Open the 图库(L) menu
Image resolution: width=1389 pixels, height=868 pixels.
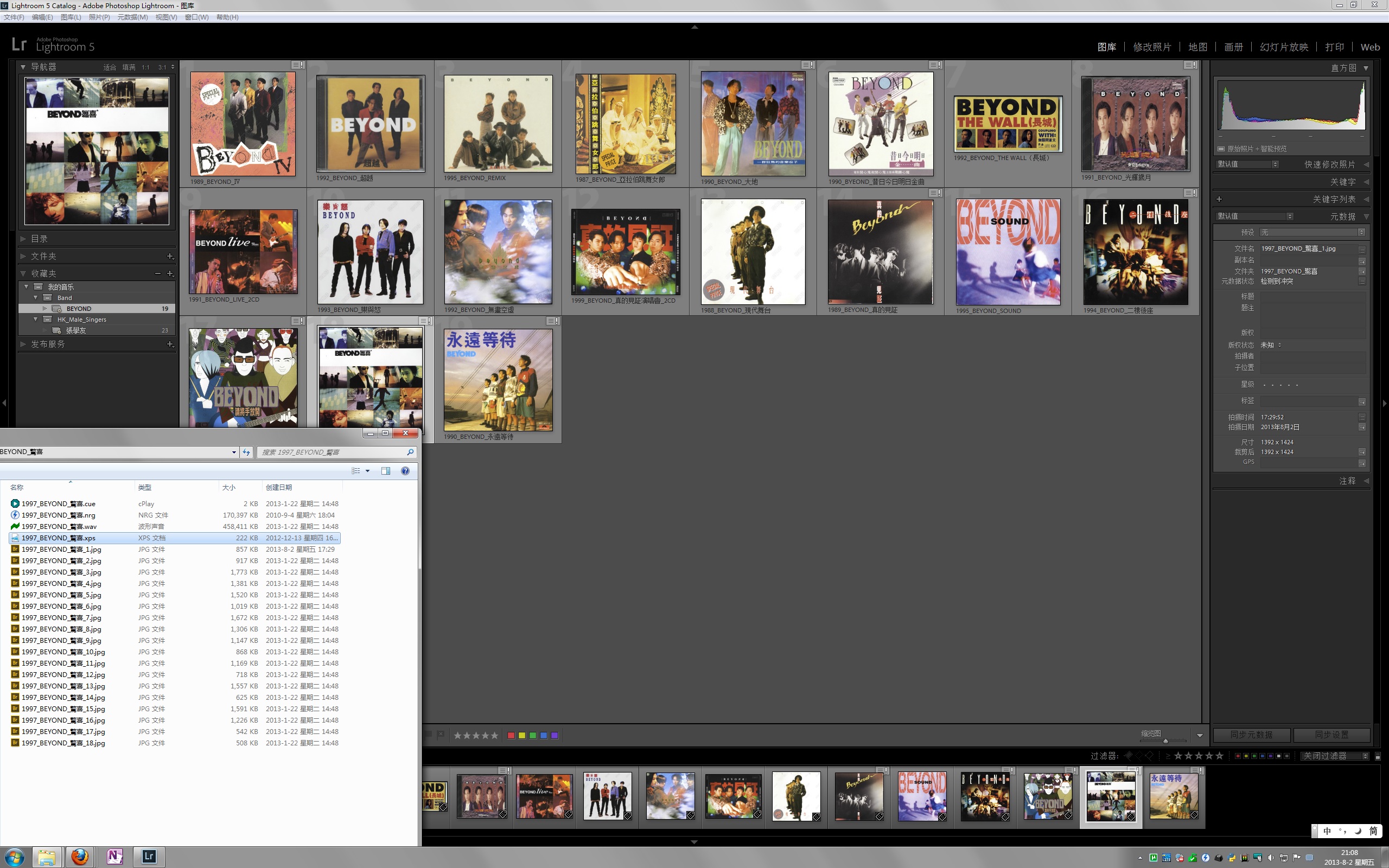point(71,17)
